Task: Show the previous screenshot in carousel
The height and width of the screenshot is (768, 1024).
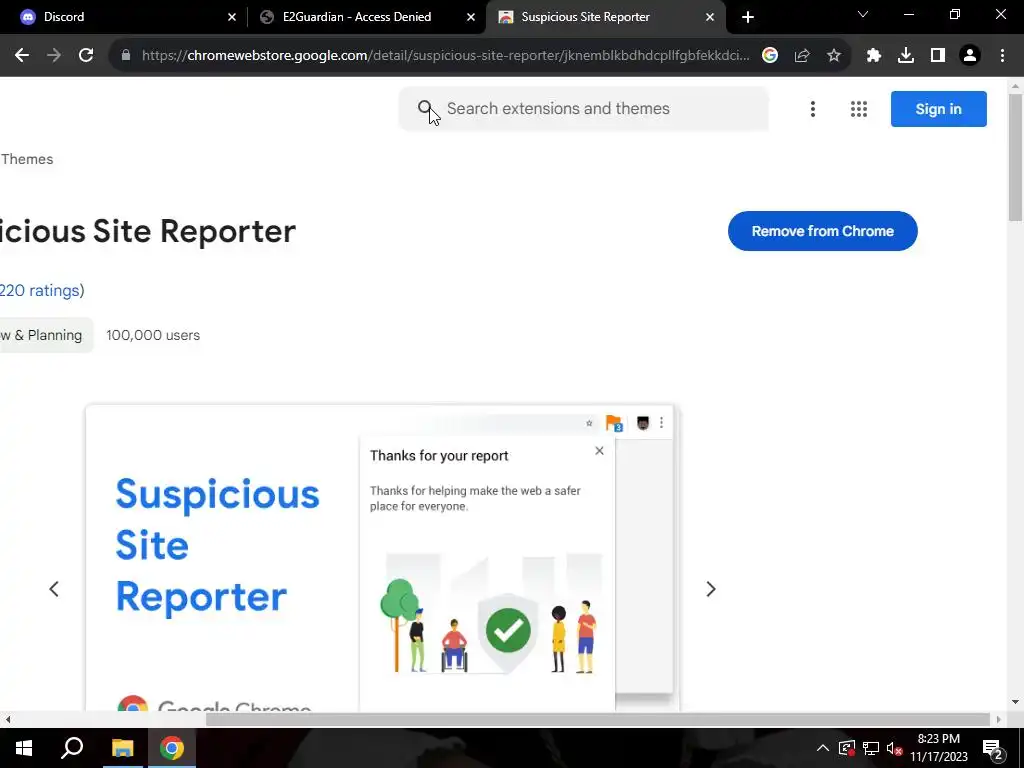Action: (x=54, y=589)
